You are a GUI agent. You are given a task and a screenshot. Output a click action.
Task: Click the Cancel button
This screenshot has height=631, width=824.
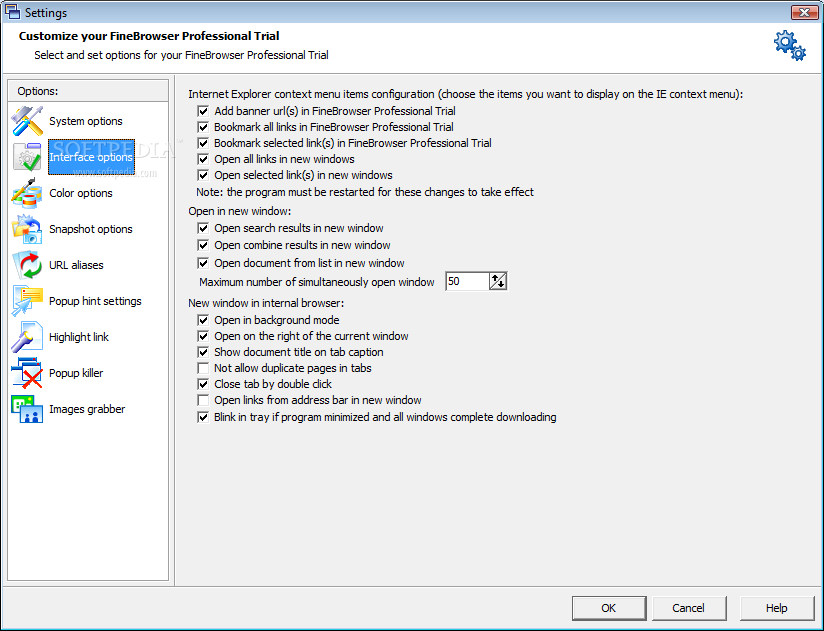(x=689, y=608)
